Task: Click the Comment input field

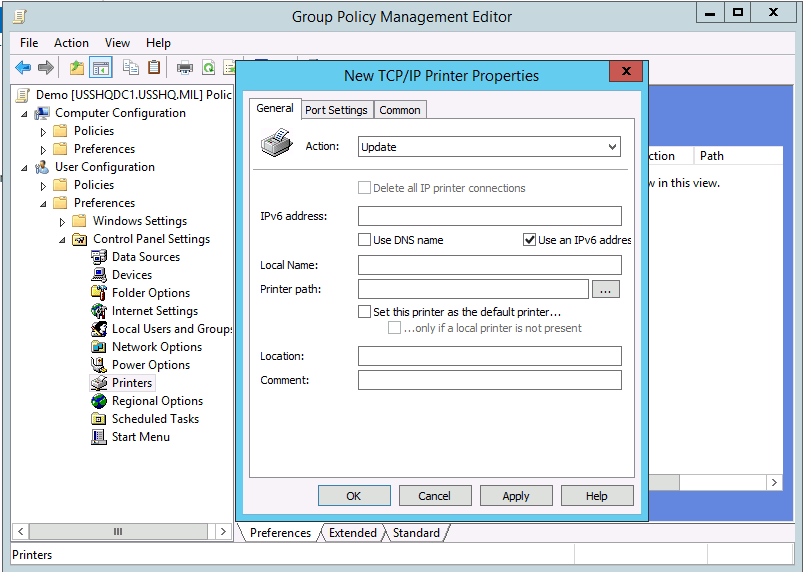Action: [x=490, y=380]
